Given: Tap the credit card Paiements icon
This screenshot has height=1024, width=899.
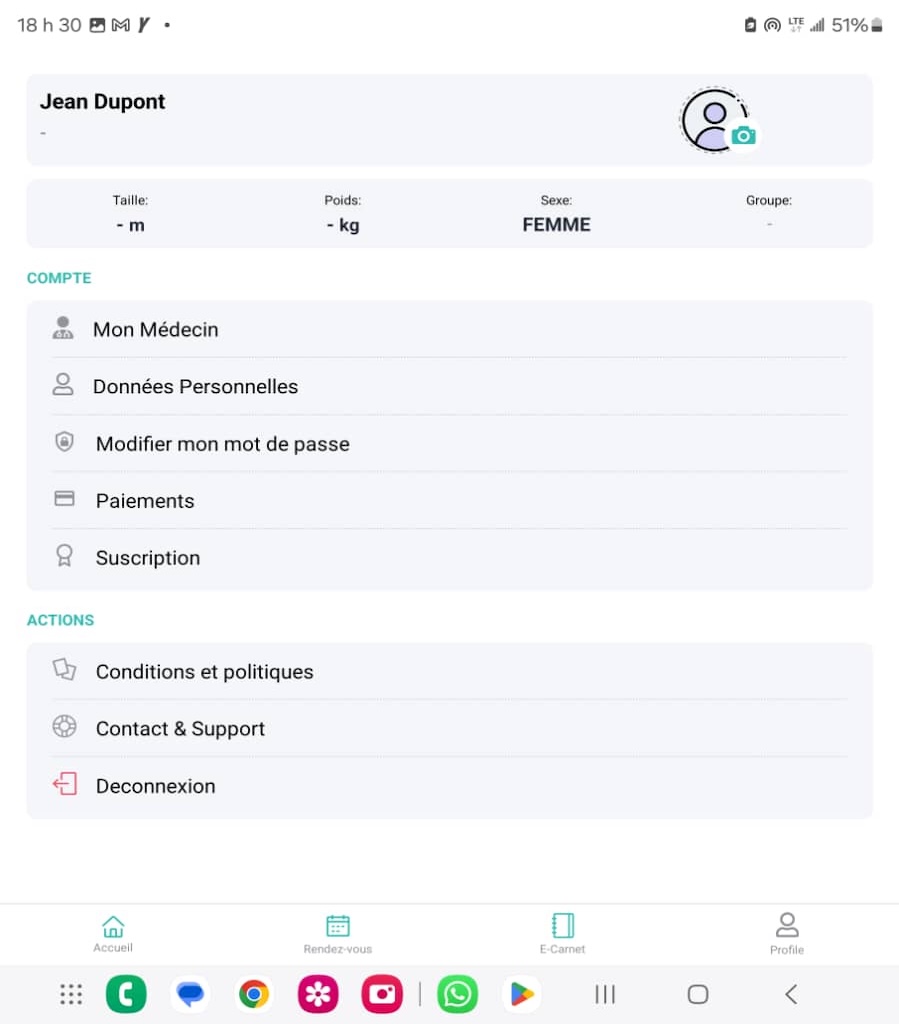Looking at the screenshot, I should coord(64,499).
